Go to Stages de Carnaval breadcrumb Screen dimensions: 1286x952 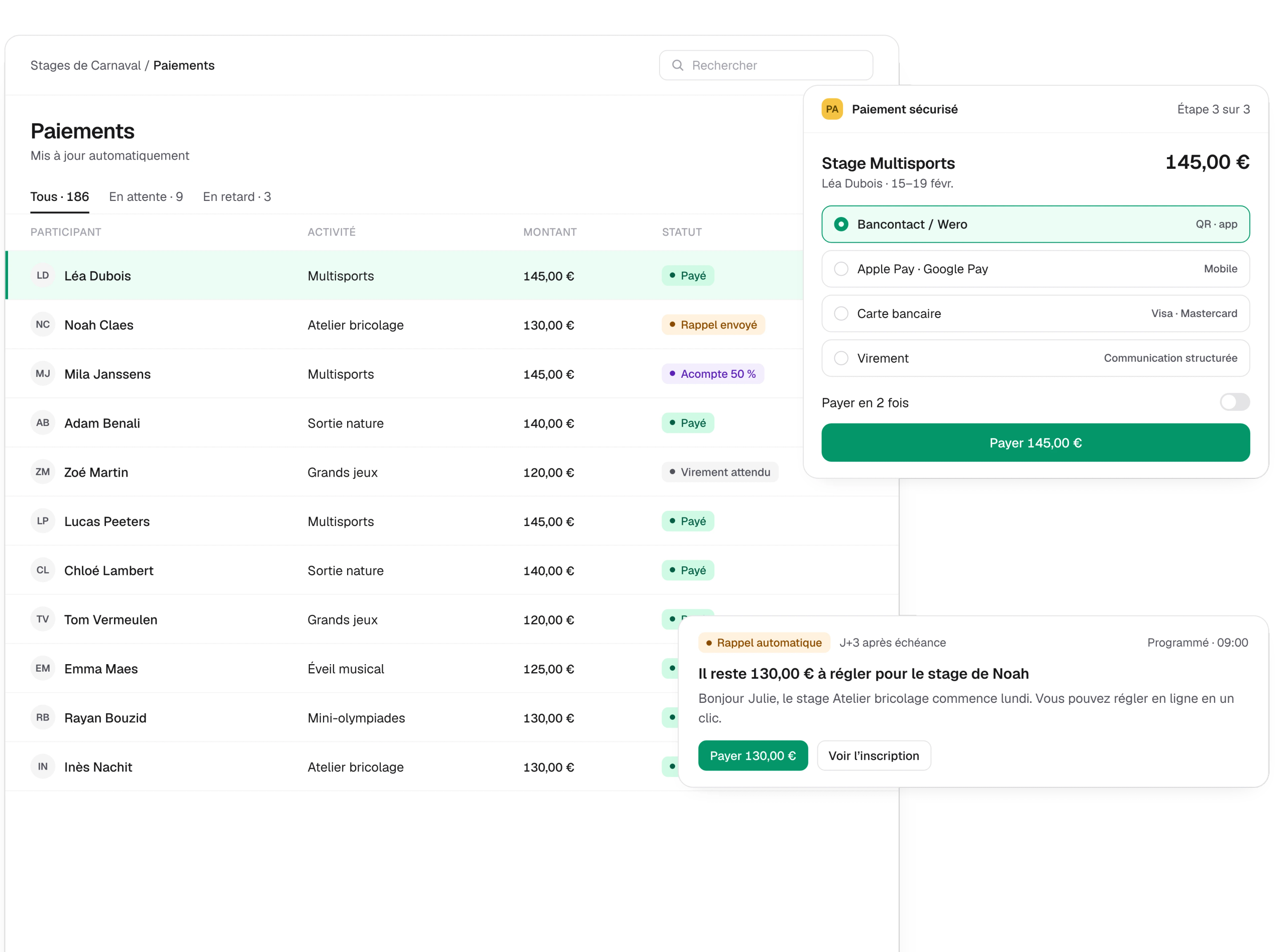click(85, 65)
